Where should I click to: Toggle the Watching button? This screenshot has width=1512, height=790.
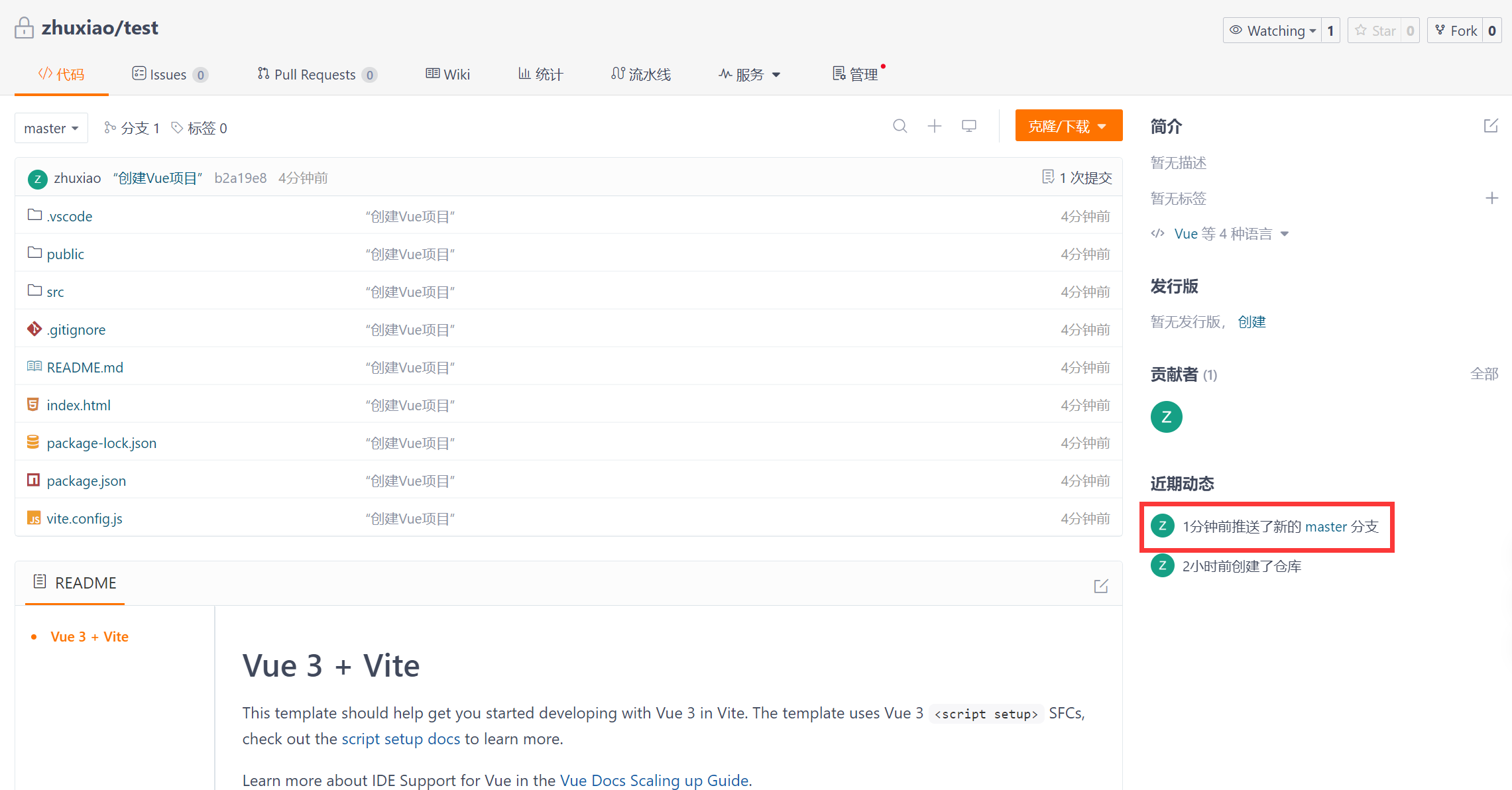coord(1272,30)
